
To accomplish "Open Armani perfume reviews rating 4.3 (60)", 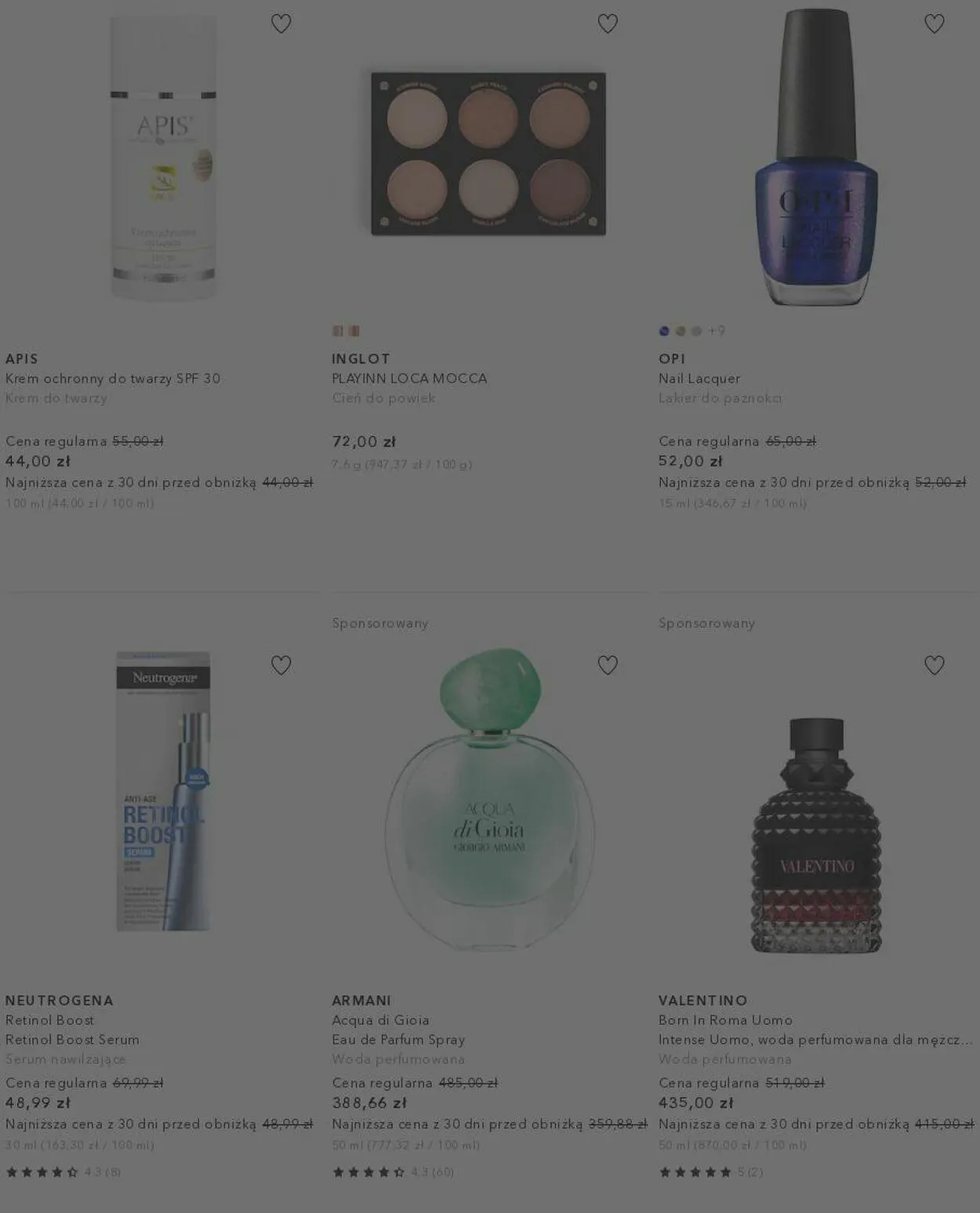I will point(393,1172).
